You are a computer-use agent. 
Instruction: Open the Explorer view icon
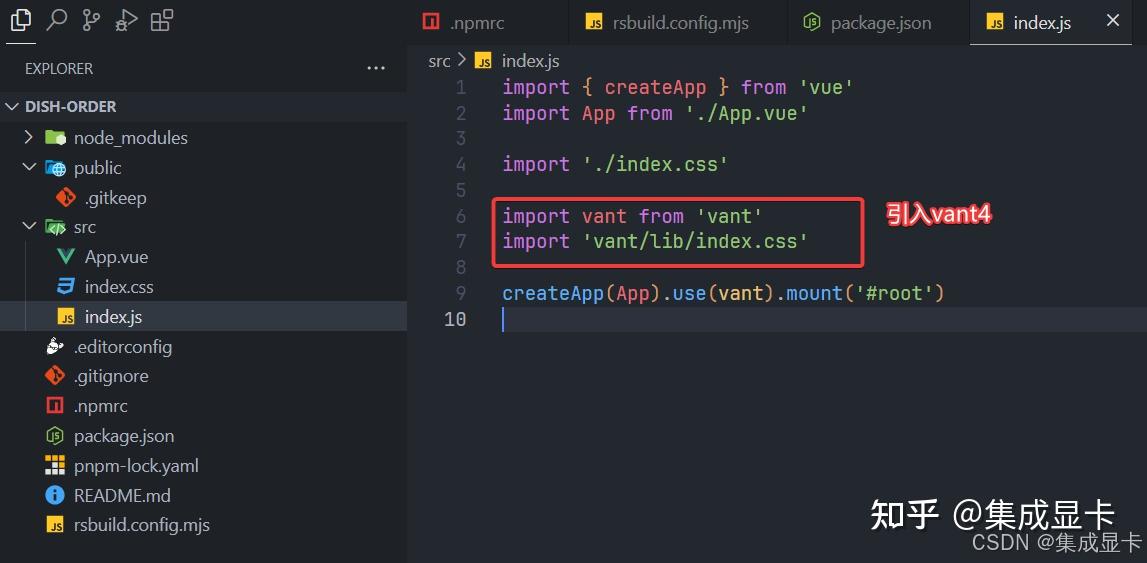(20, 20)
